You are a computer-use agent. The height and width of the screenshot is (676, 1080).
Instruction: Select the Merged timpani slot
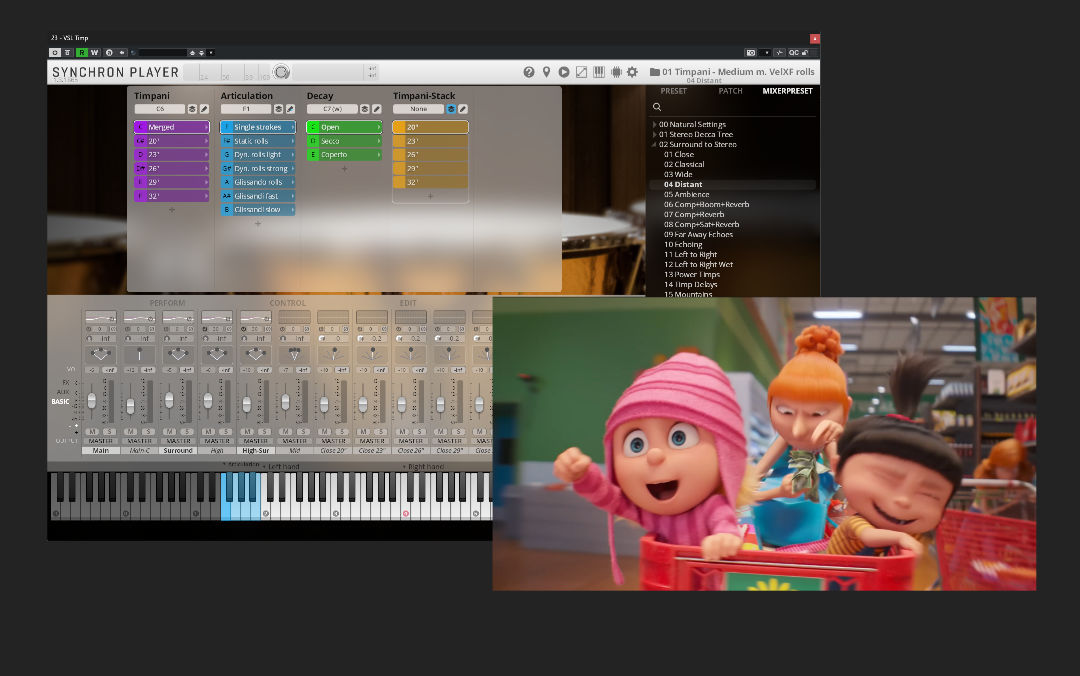pos(172,127)
